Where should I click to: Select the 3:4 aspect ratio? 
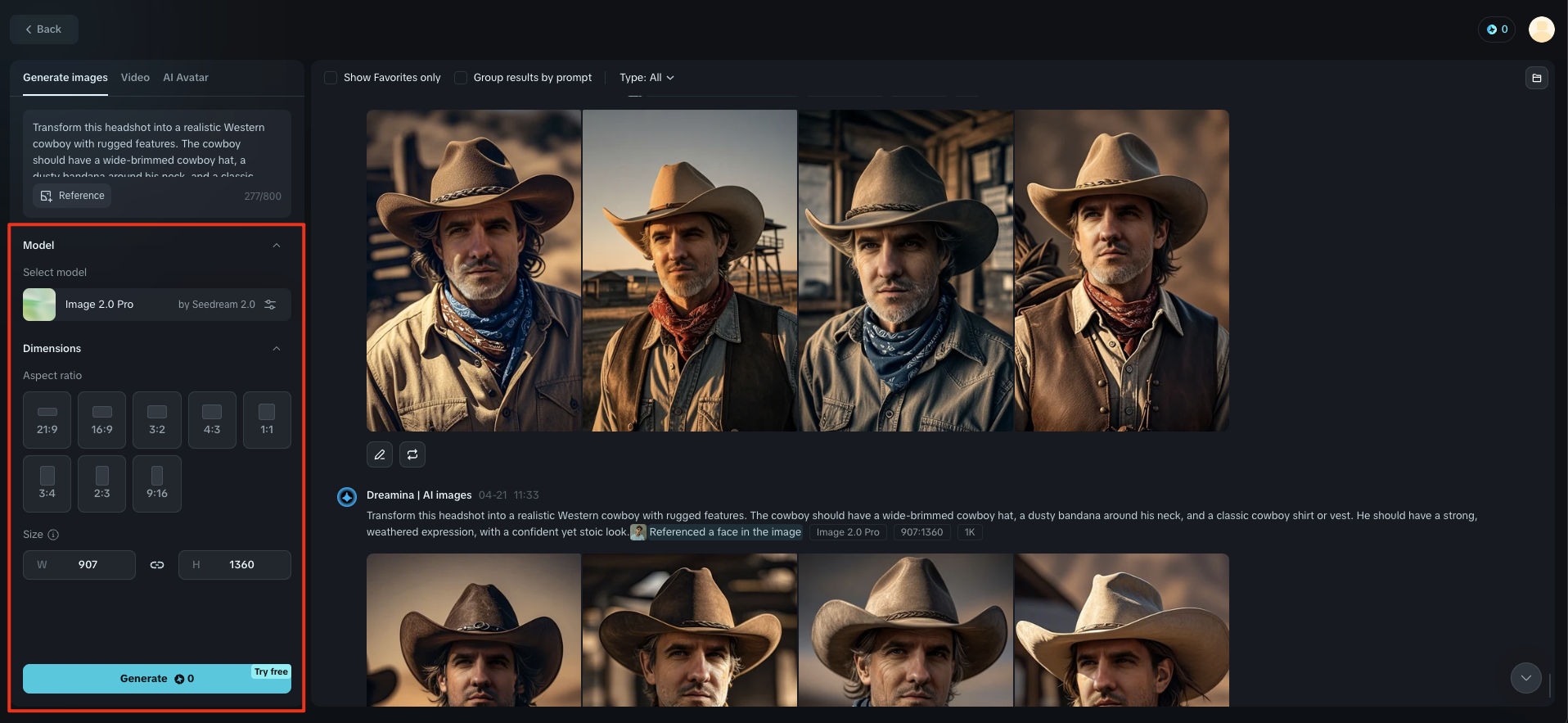[x=47, y=484]
